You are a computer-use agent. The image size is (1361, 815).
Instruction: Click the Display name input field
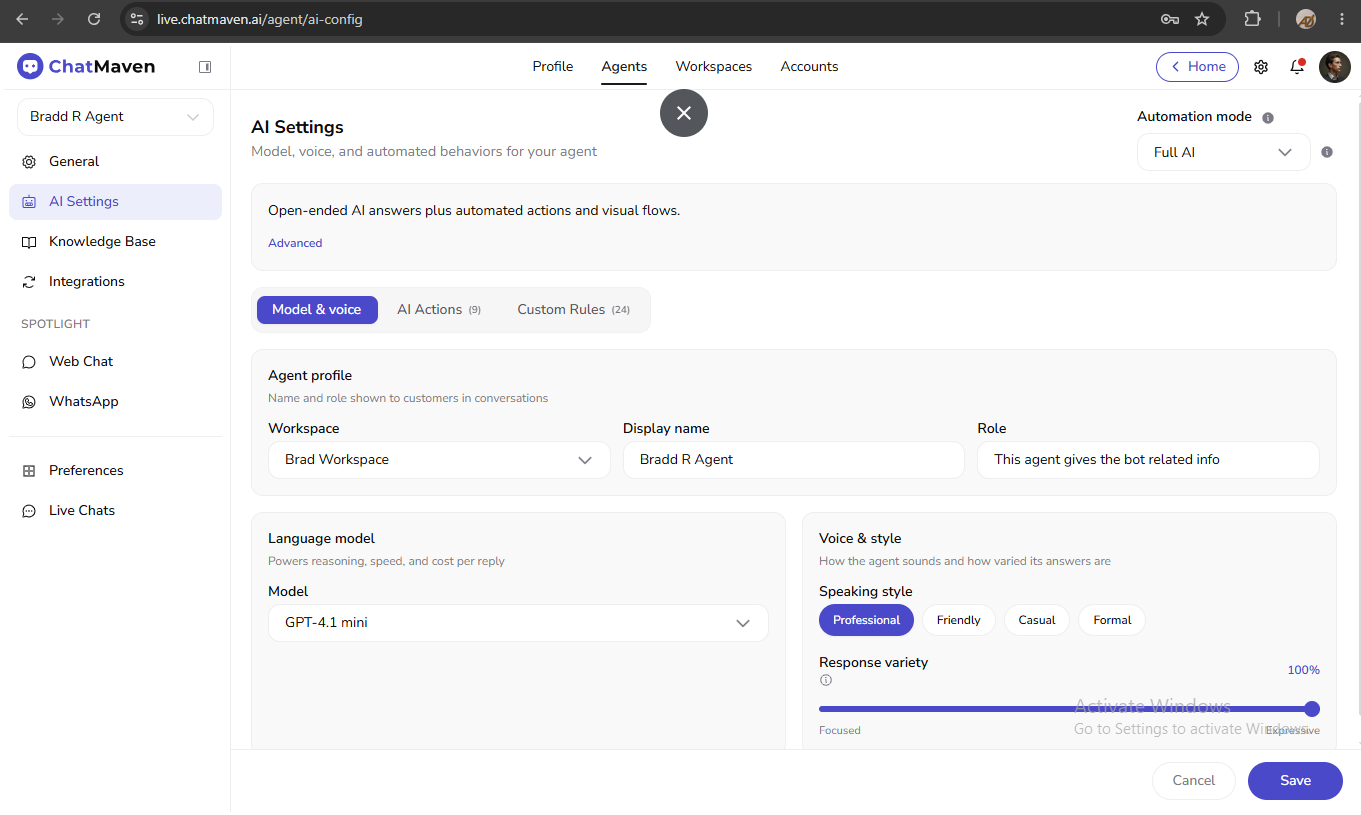[x=794, y=459]
